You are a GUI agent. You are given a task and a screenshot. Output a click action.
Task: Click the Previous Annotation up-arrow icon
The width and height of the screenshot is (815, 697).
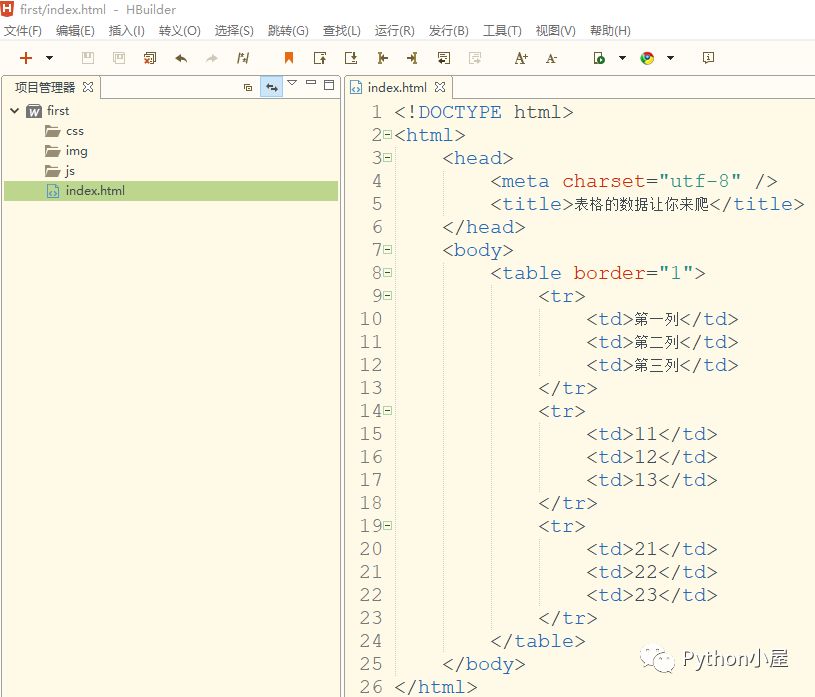320,58
